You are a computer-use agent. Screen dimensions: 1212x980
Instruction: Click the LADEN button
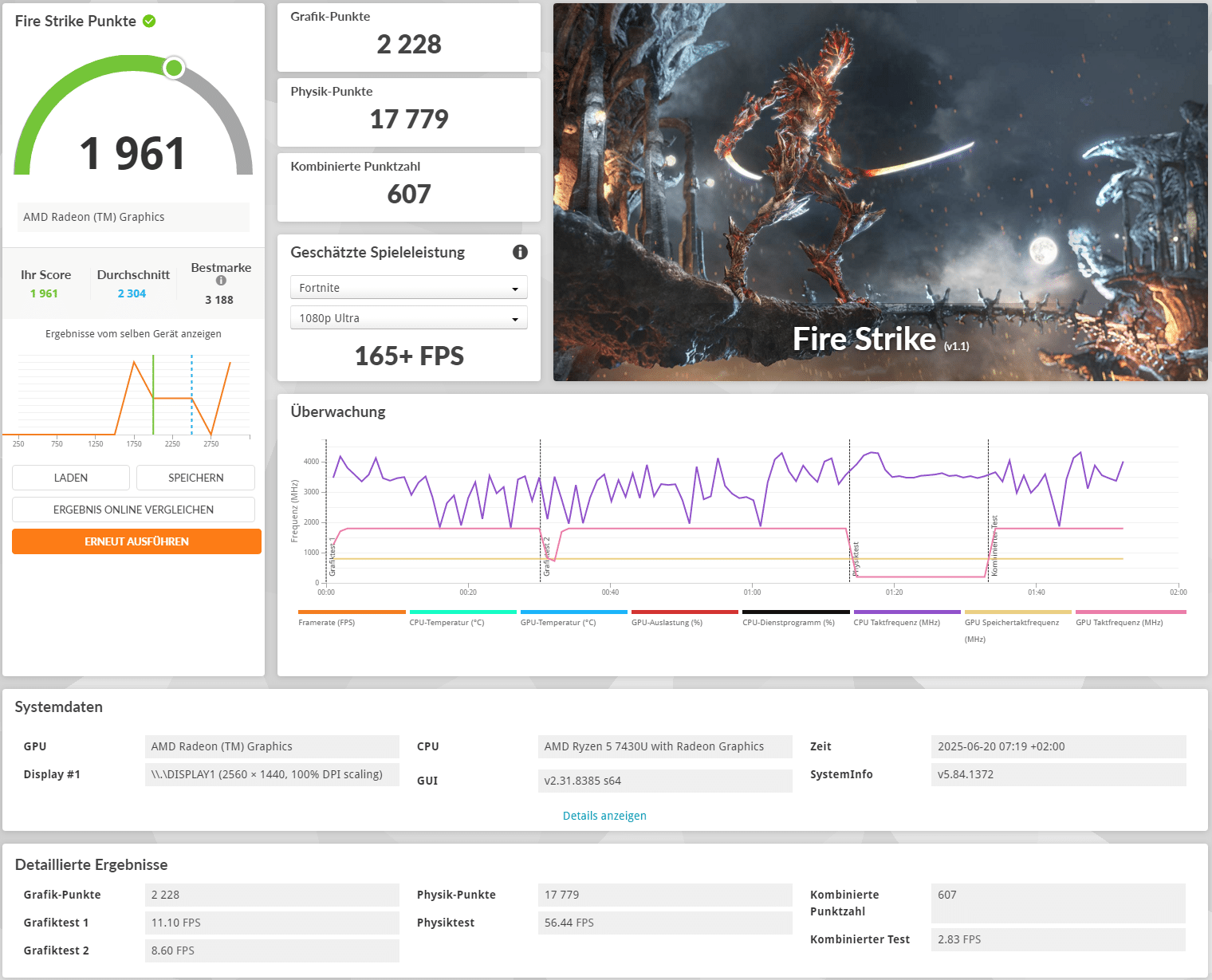click(71, 478)
